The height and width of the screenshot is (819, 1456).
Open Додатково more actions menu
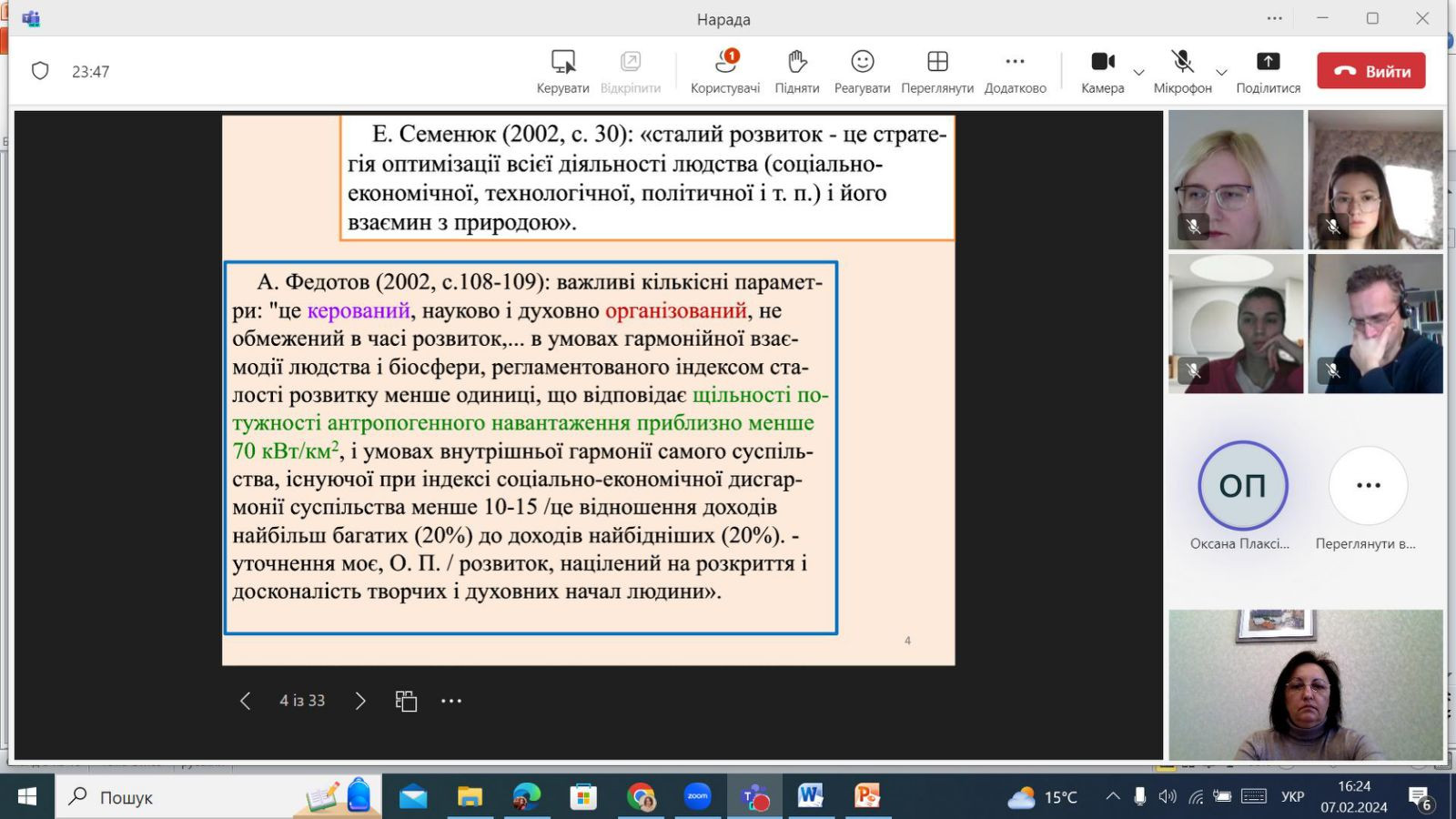1015,71
